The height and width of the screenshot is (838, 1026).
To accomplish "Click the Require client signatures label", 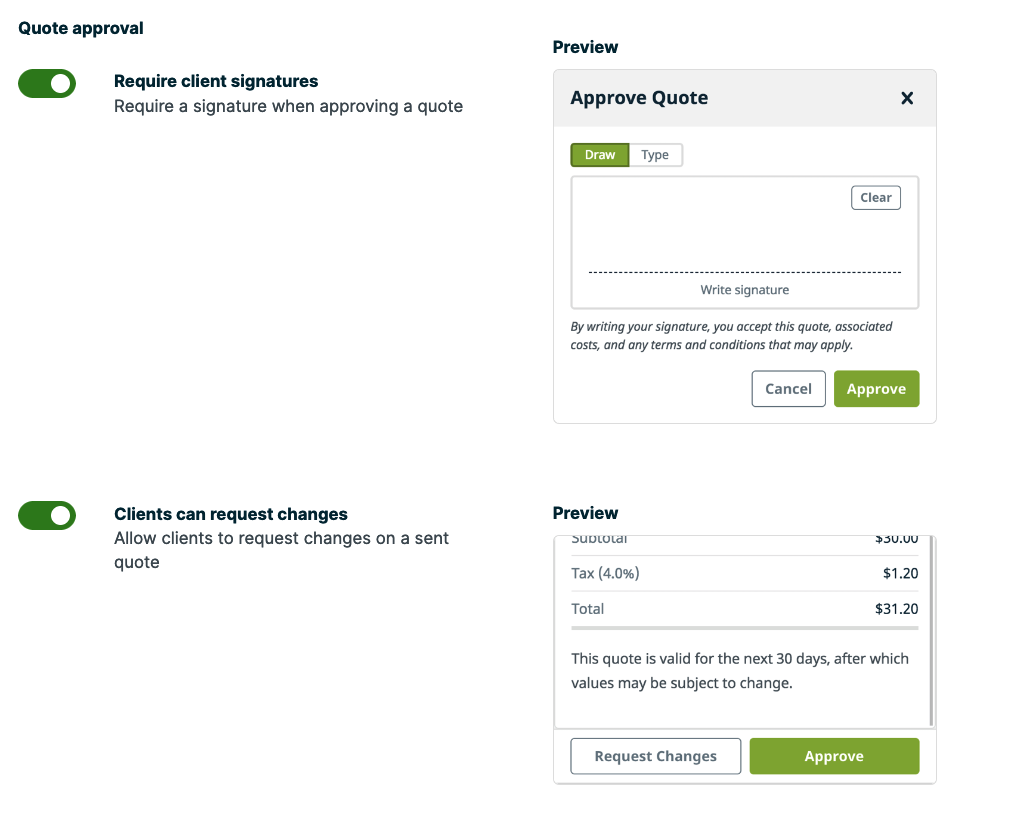I will click(216, 81).
